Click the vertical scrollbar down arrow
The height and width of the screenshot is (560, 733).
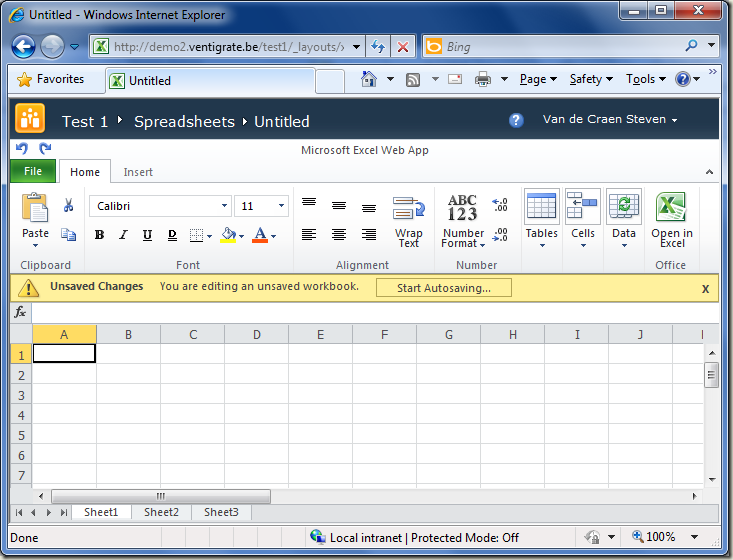[x=712, y=480]
